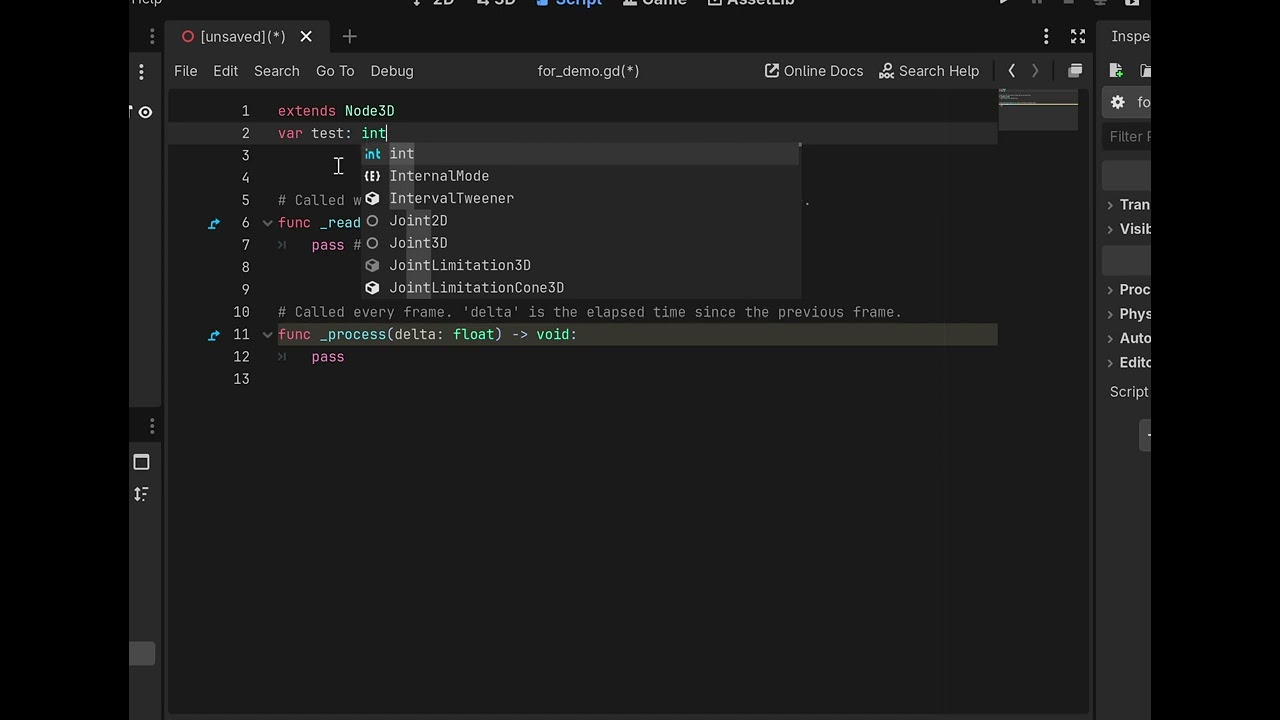
Task: Click the new resource icon in Inspector
Action: pyautogui.click(x=1116, y=70)
